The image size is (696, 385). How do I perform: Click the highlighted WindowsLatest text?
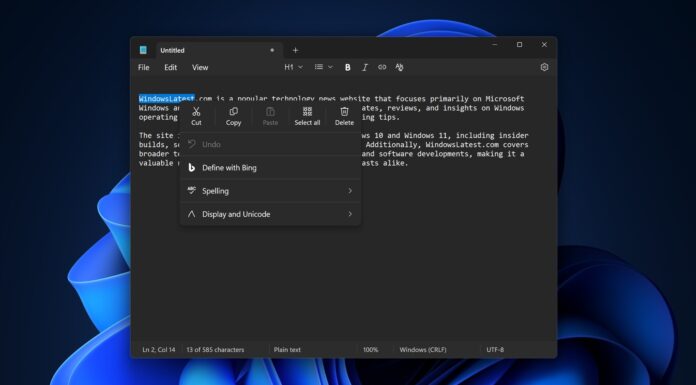coord(166,99)
